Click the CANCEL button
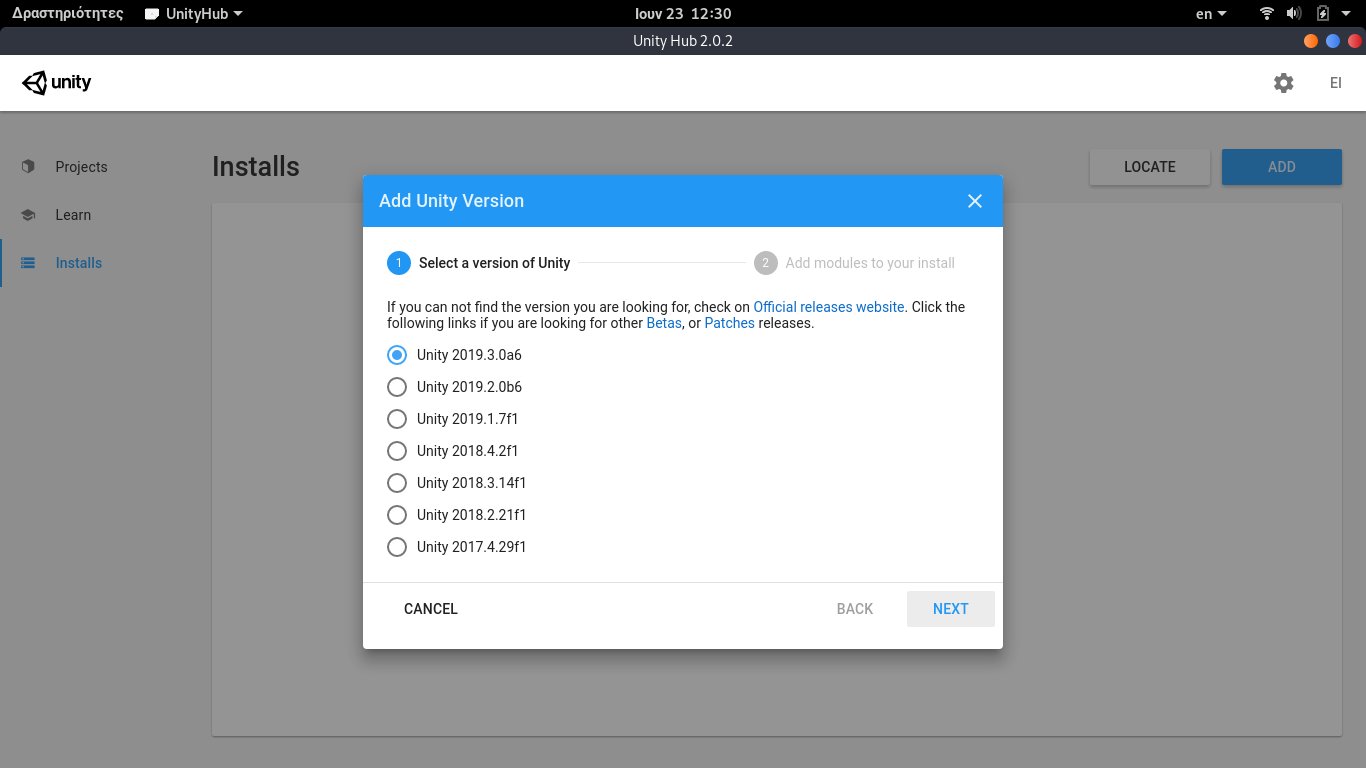This screenshot has height=768, width=1366. 431,609
